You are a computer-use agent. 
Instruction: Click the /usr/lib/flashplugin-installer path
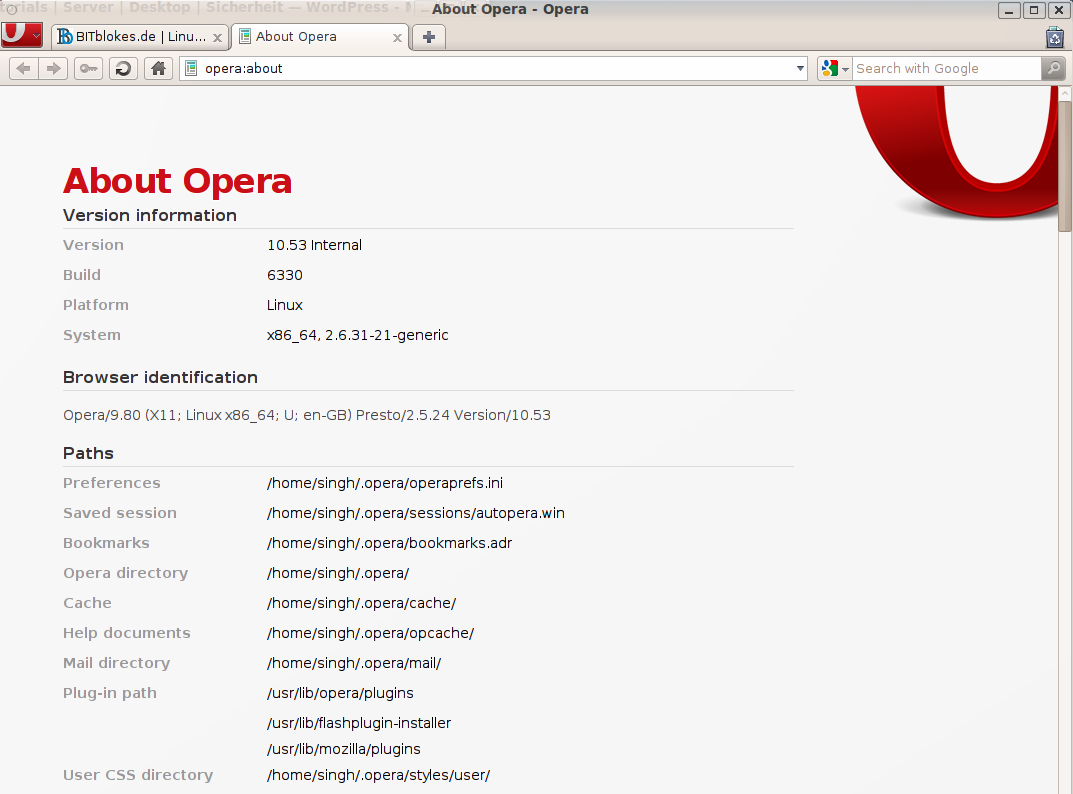(x=359, y=723)
